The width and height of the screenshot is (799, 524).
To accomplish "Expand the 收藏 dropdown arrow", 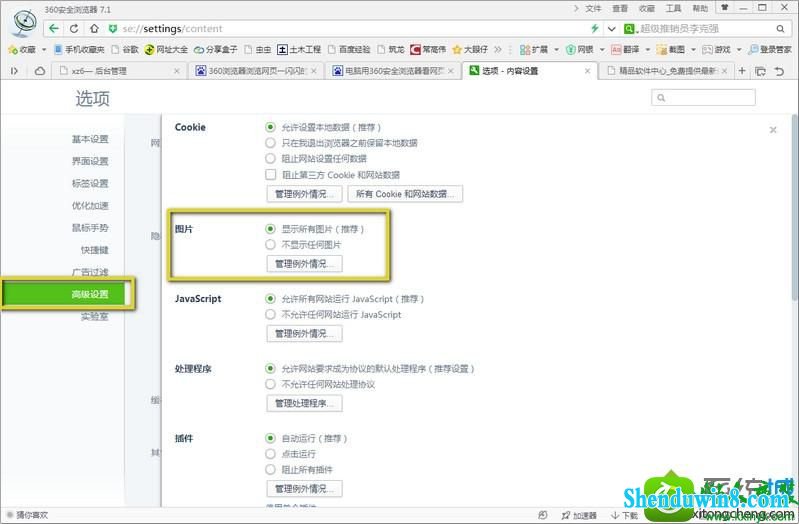I will tap(44, 49).
